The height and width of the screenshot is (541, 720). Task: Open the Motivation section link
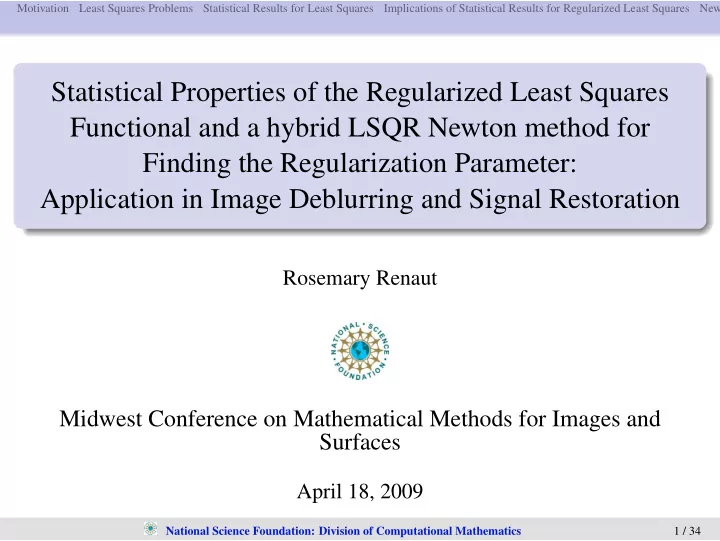pos(43,8)
